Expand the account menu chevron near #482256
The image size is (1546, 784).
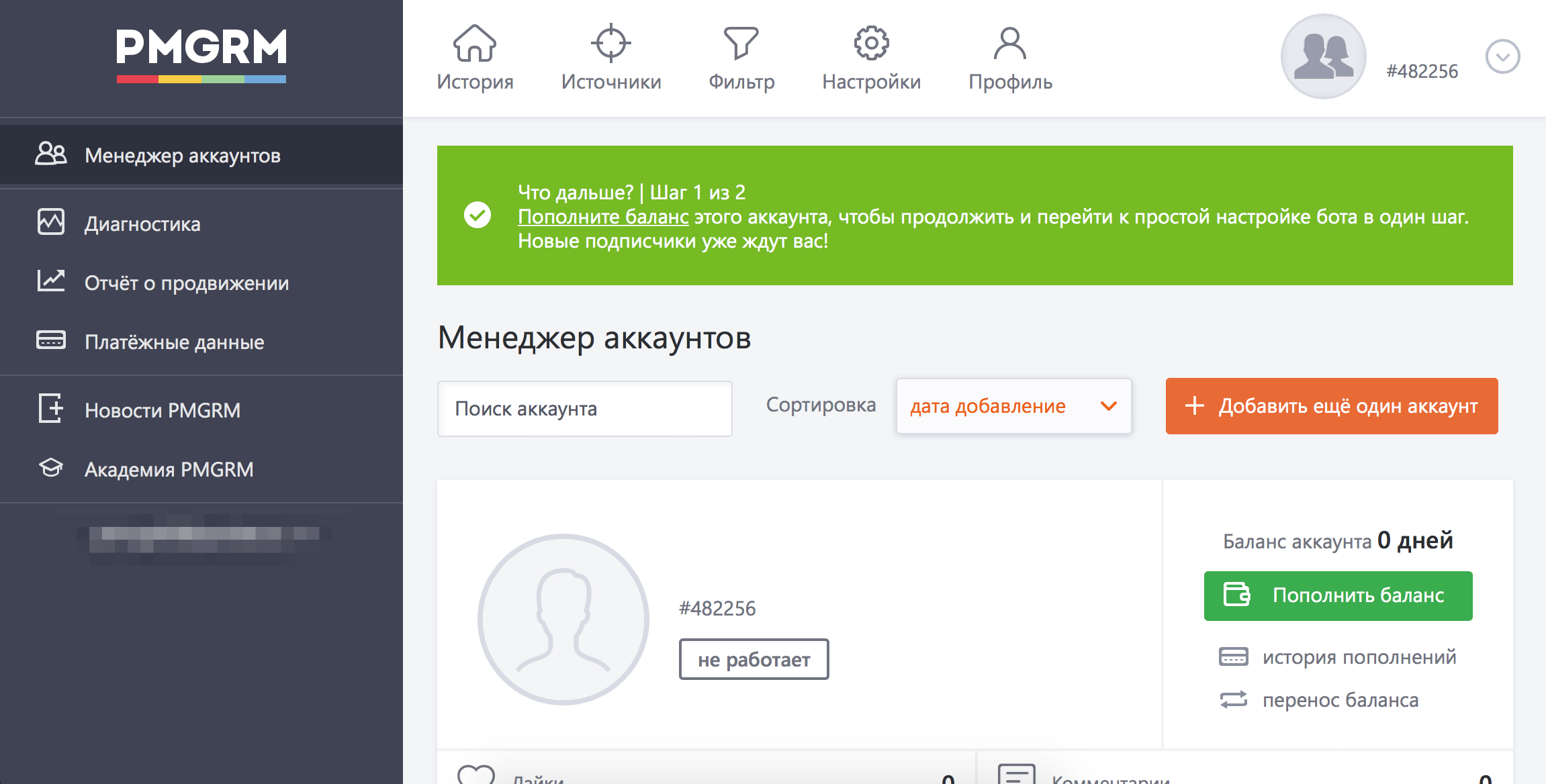1502,57
